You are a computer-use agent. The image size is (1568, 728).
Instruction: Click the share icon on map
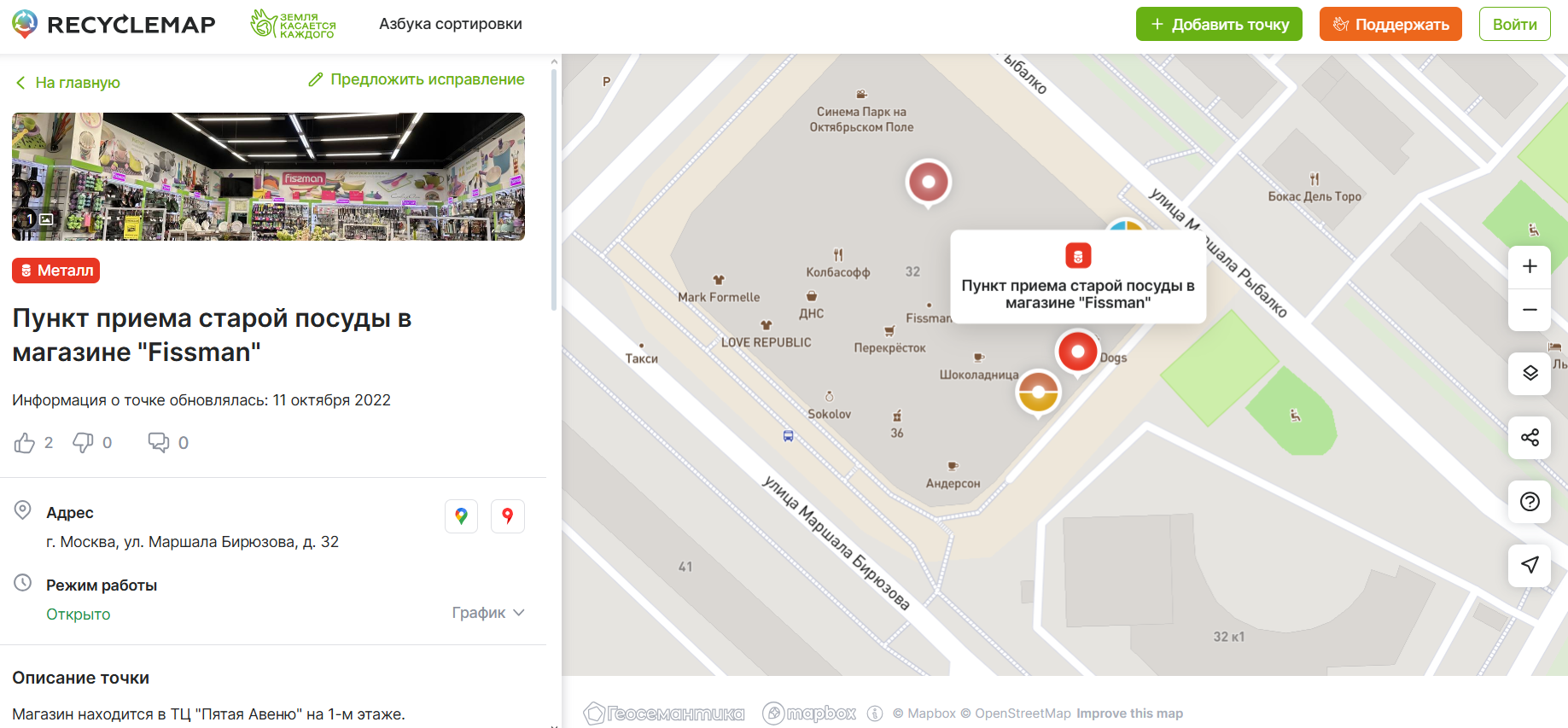[x=1530, y=438]
